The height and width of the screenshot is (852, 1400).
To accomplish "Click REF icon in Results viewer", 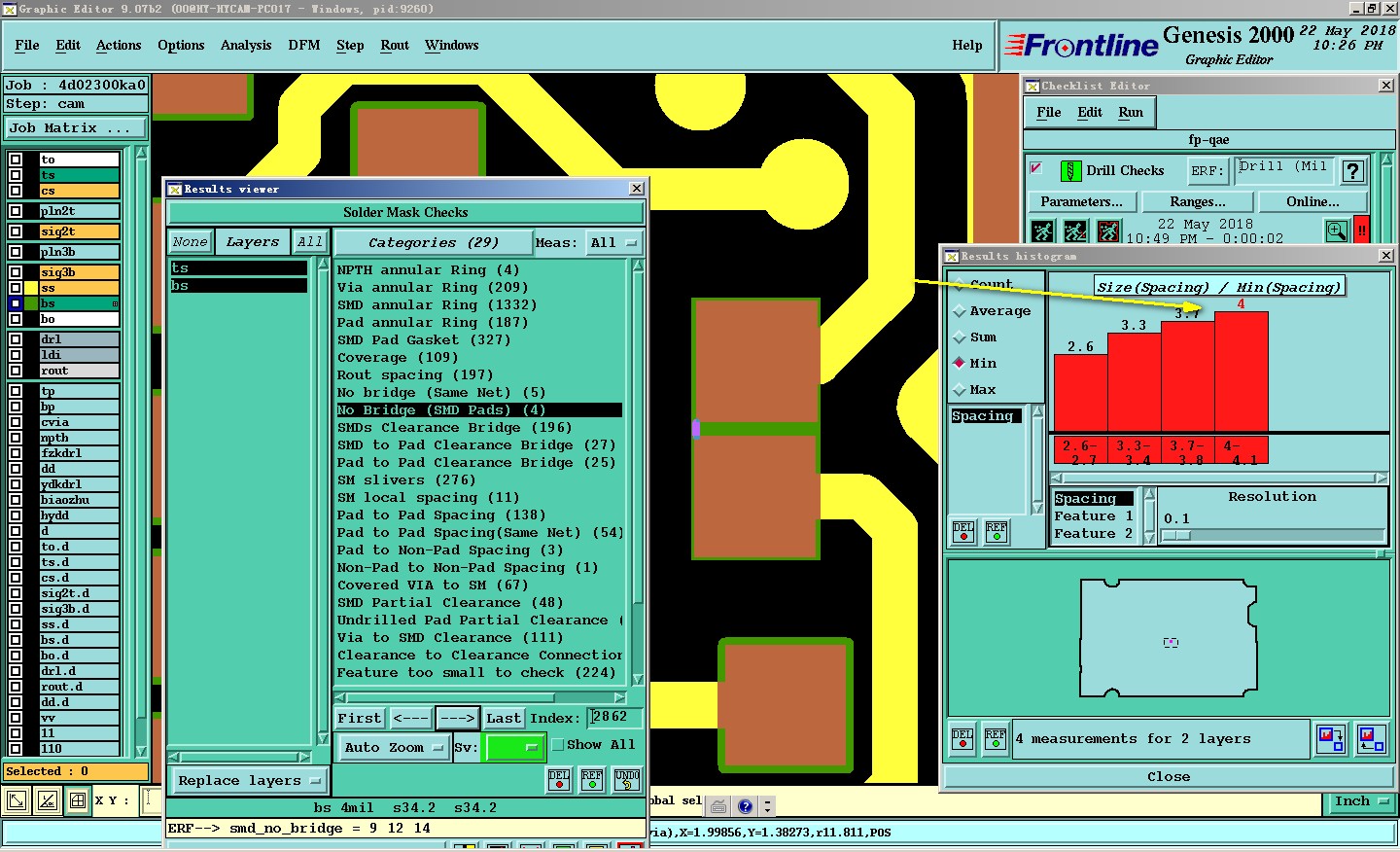I will tap(592, 780).
